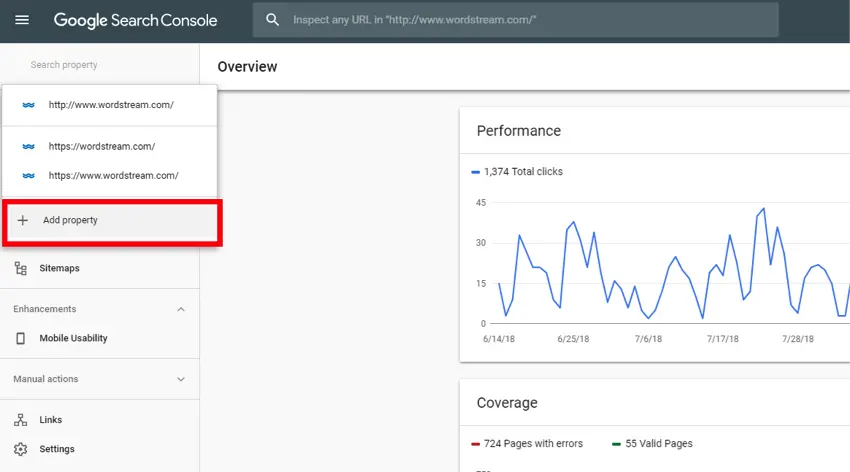Screen dimensions: 850x472
Task: Open Settings in the sidebar
Action: click(100, 449)
